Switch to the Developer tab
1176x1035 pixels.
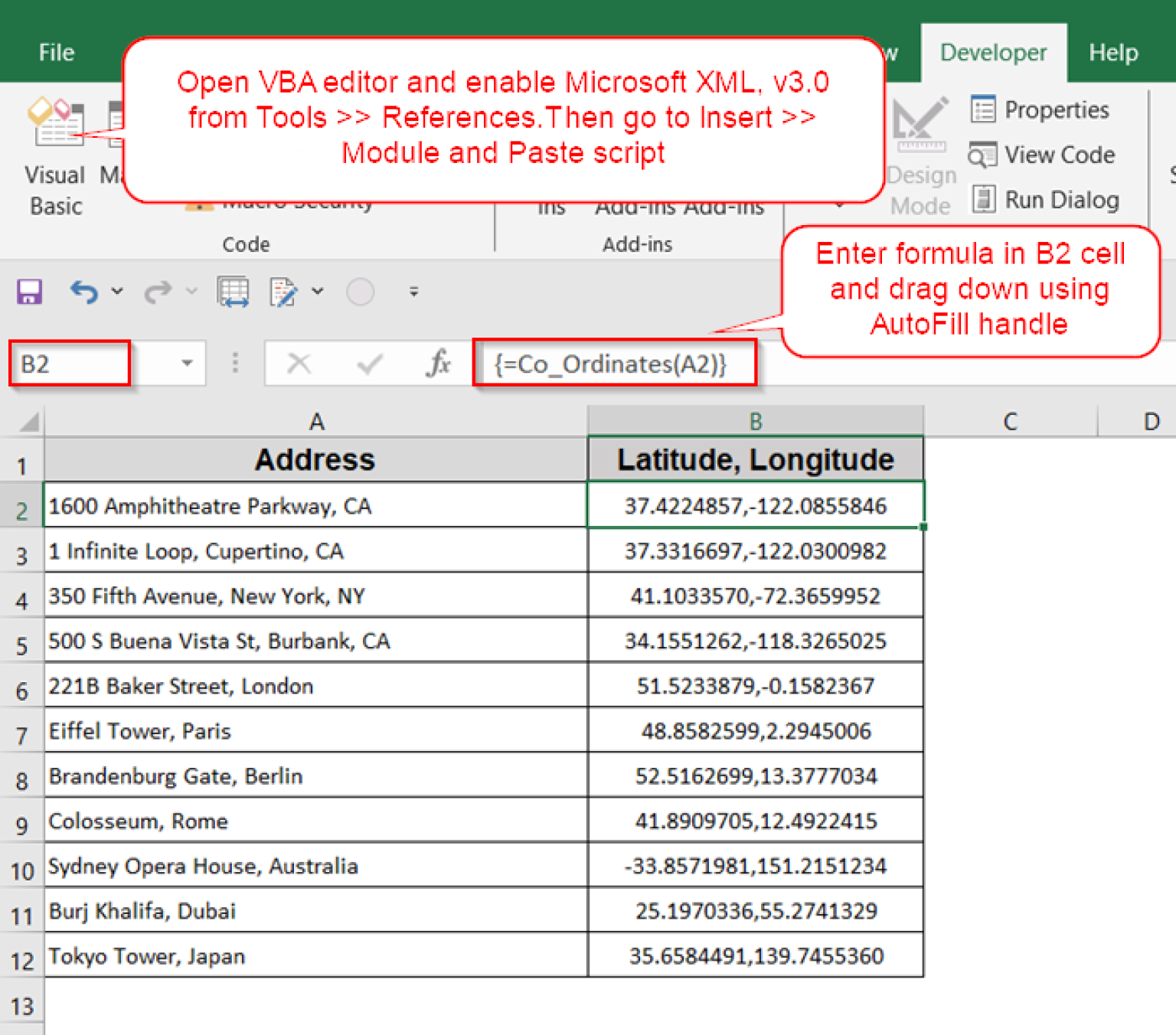[993, 52]
